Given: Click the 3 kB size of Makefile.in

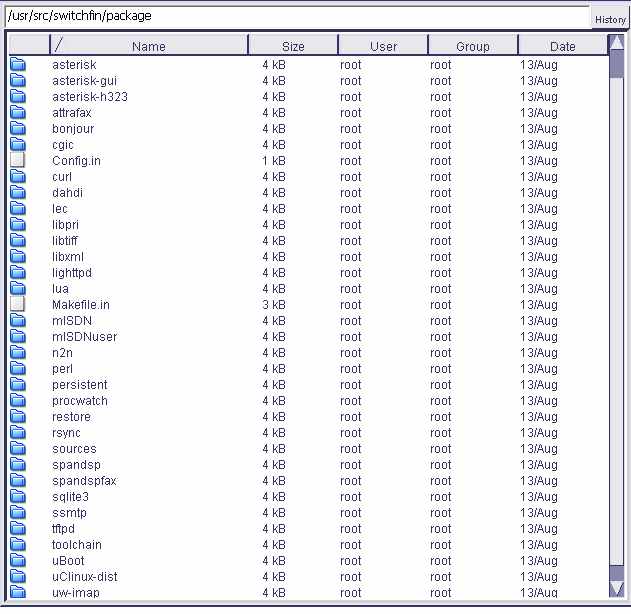Looking at the screenshot, I should tap(274, 305).
